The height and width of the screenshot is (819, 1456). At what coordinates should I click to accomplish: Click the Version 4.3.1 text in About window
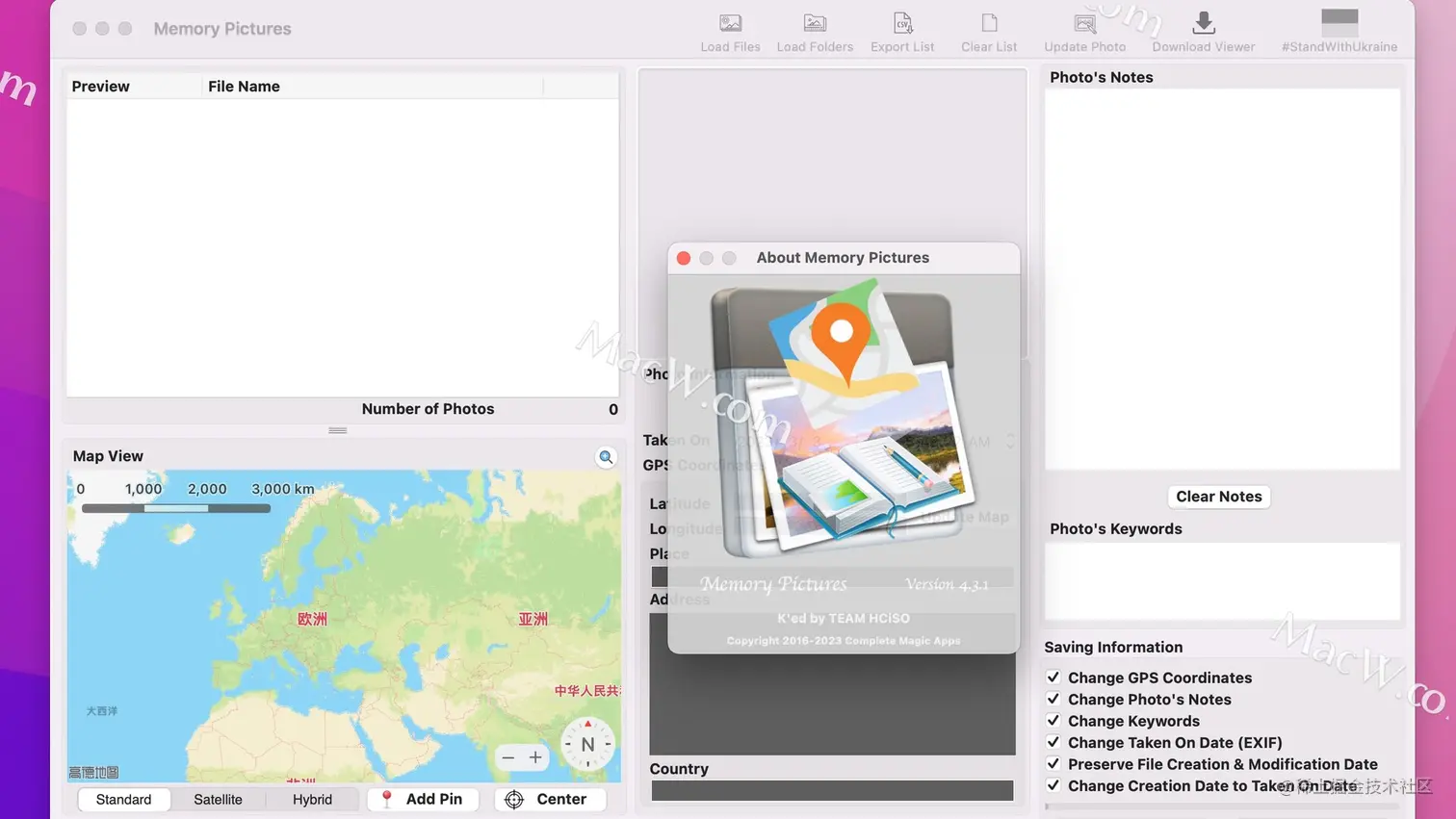coord(947,584)
